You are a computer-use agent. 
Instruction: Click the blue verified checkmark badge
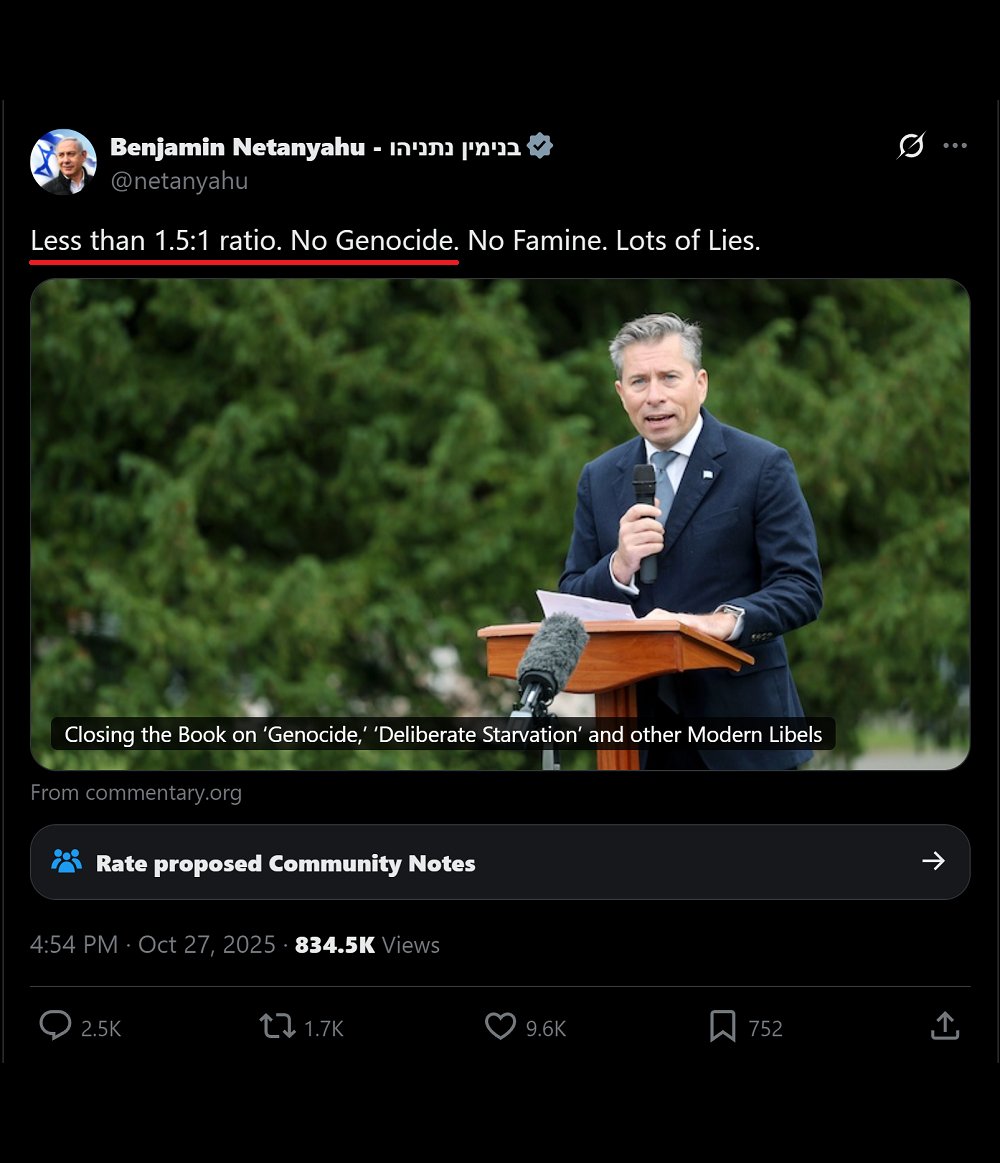pos(540,145)
